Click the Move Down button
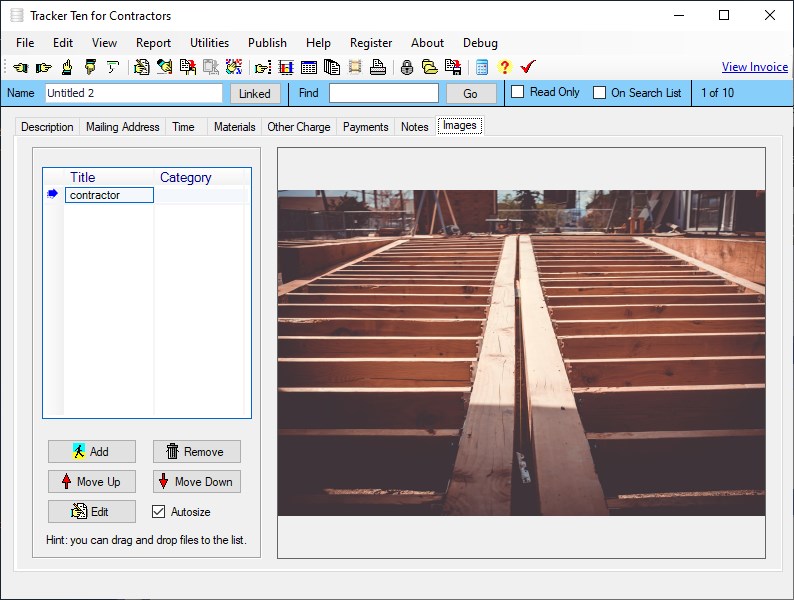 [x=196, y=482]
